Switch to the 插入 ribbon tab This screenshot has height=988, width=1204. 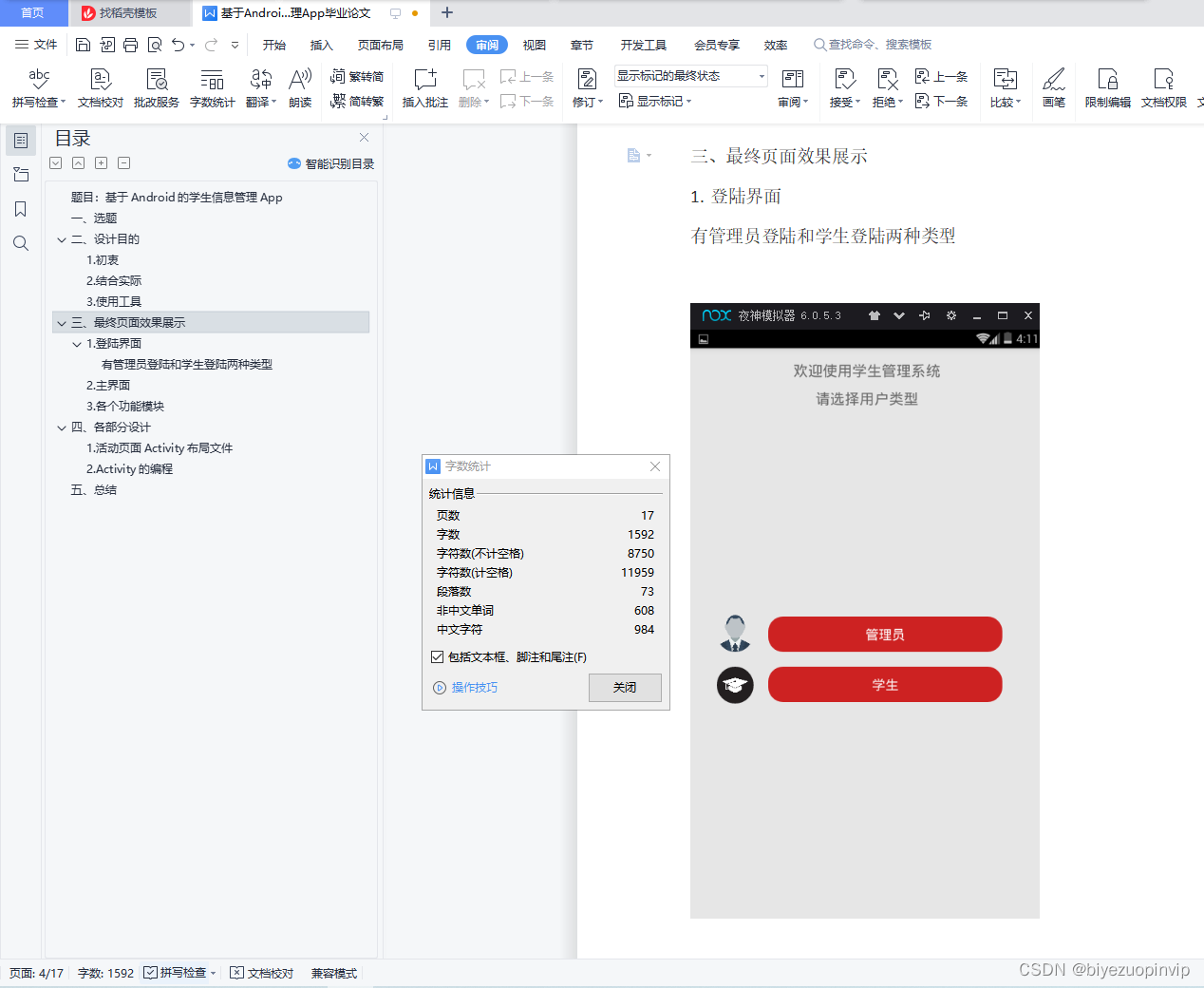coord(322,45)
